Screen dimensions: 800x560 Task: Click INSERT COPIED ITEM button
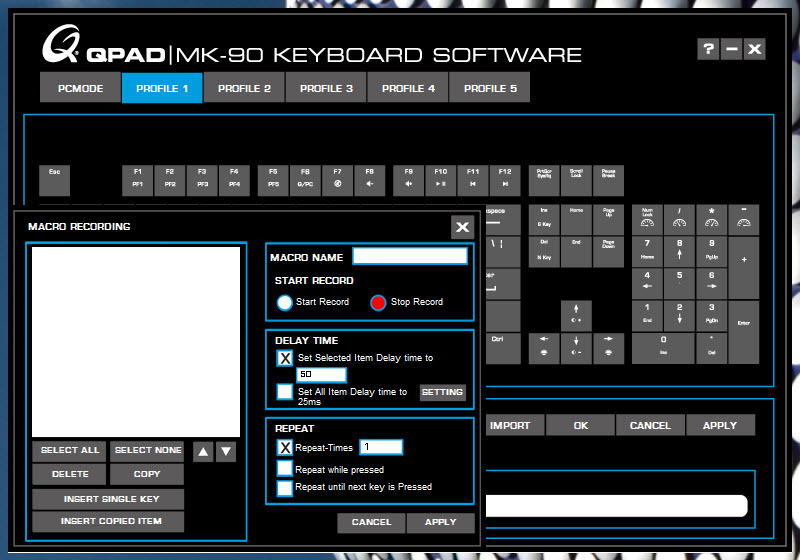click(x=108, y=521)
